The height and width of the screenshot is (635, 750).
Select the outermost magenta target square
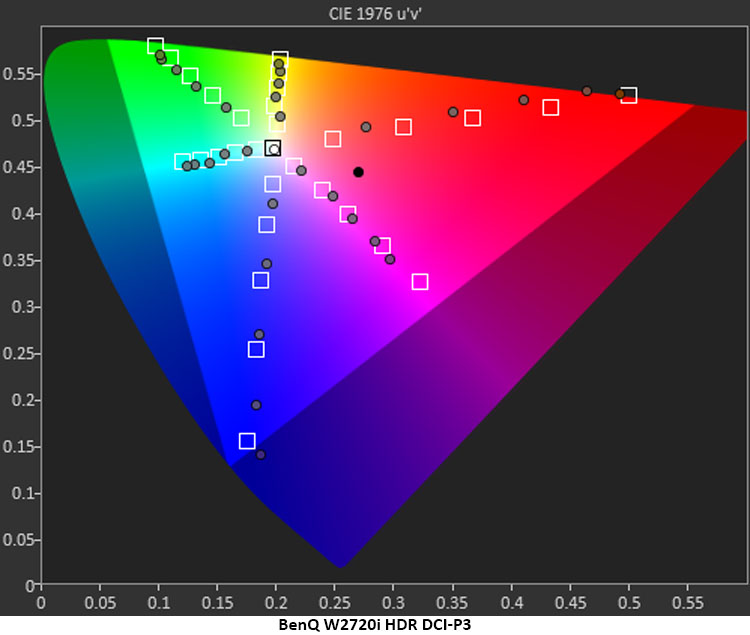point(420,282)
